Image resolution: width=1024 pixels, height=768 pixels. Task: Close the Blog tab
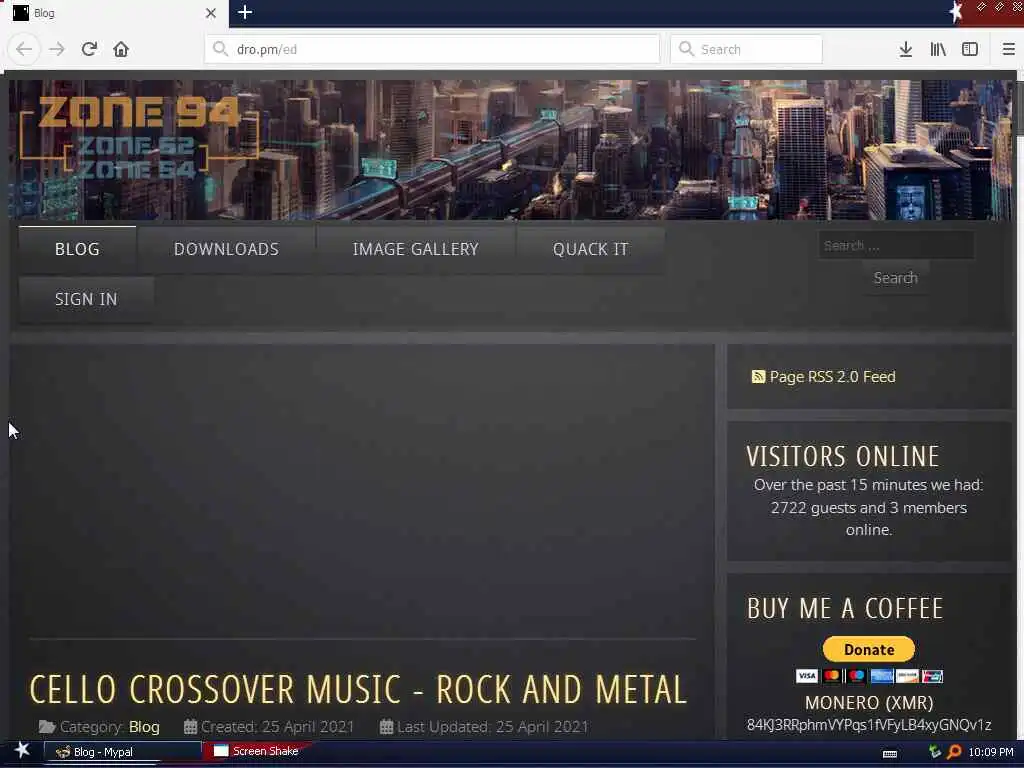coord(210,12)
